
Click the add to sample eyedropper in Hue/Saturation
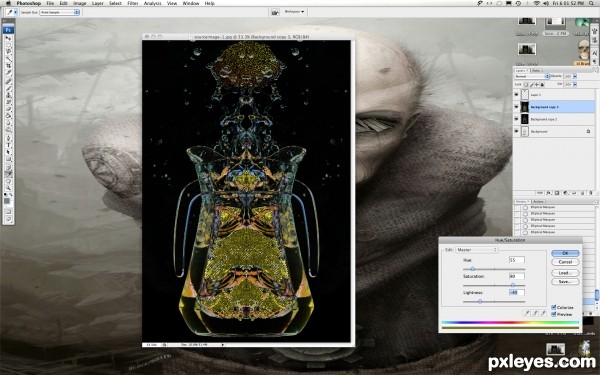(535, 313)
